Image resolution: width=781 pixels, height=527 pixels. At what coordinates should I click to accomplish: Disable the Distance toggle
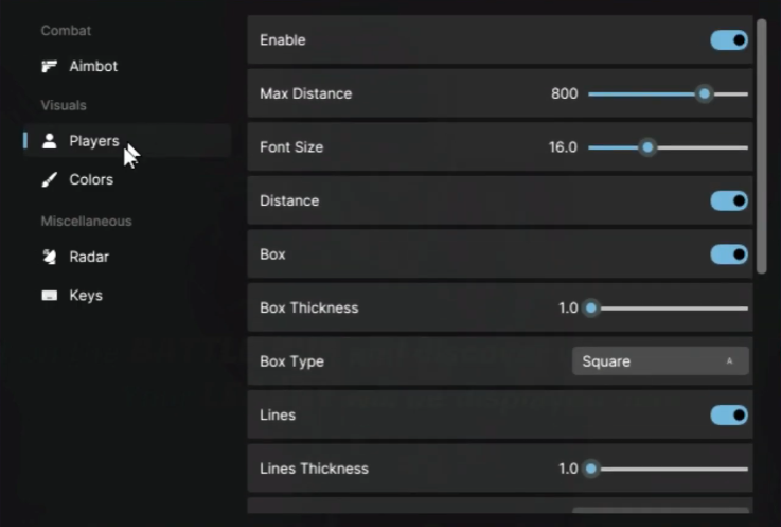[729, 201]
